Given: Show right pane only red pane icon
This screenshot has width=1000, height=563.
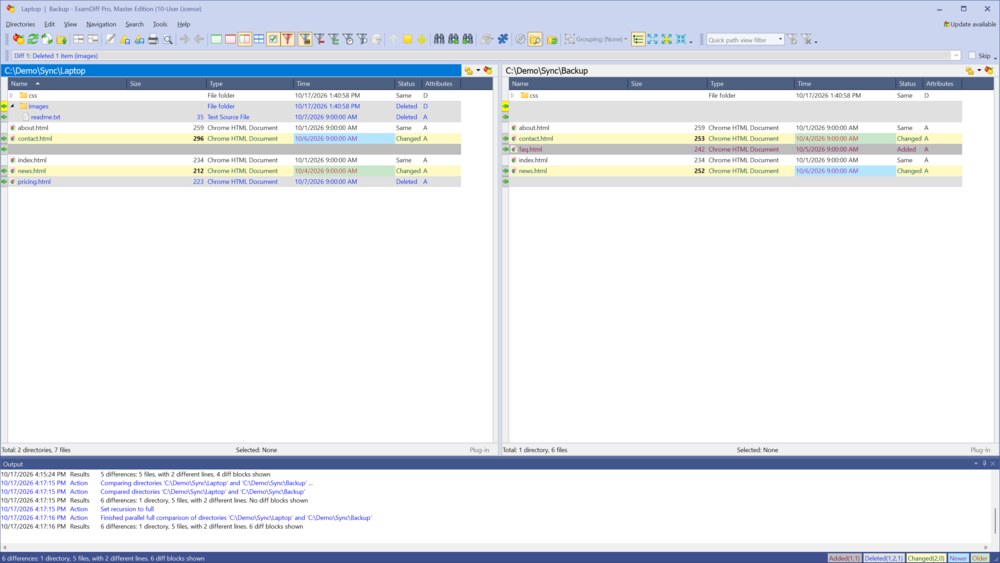Looking at the screenshot, I should click(x=230, y=40).
